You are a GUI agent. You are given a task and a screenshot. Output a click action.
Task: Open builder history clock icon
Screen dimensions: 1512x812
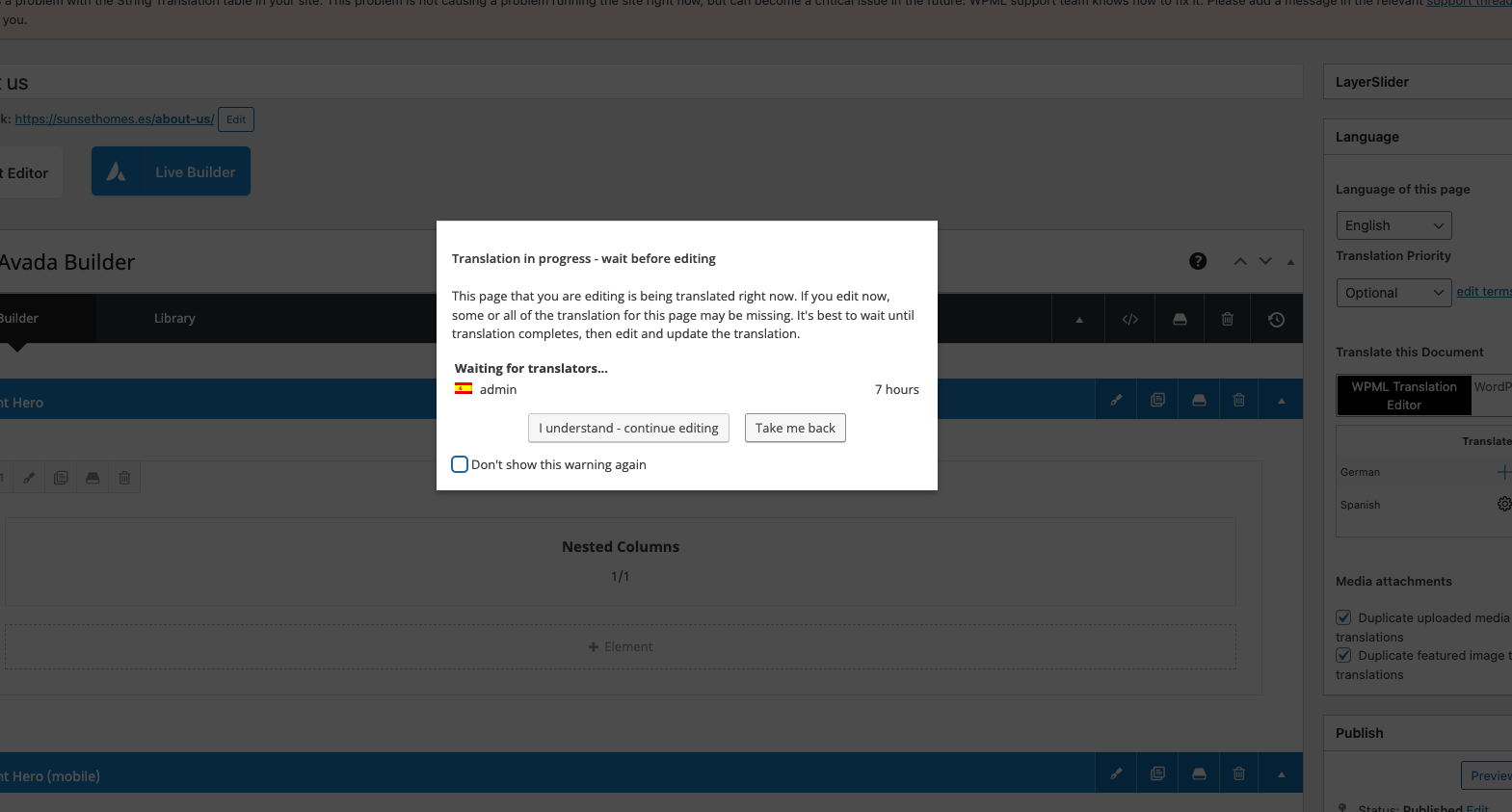(1276, 320)
